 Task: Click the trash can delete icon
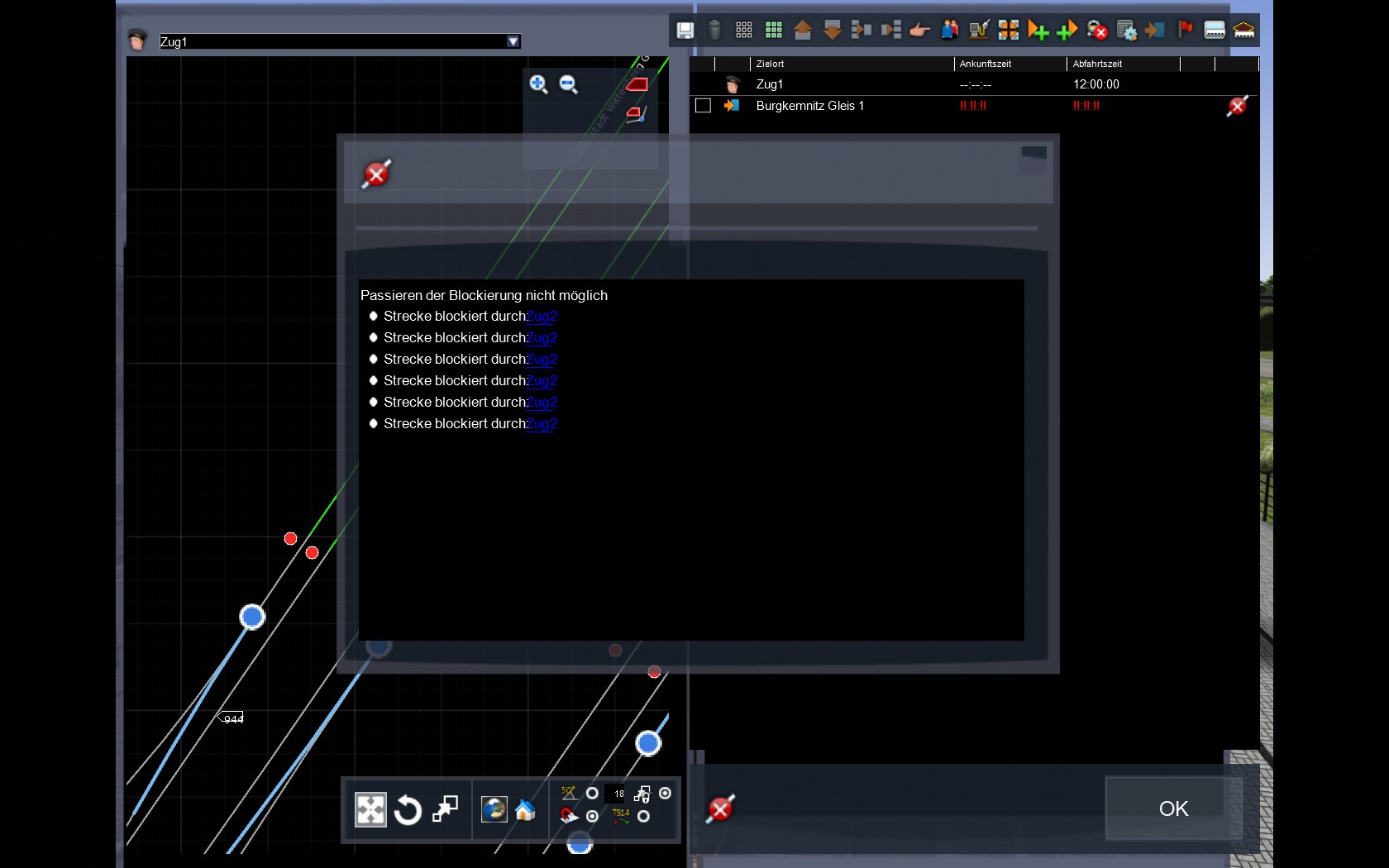pyautogui.click(x=714, y=31)
